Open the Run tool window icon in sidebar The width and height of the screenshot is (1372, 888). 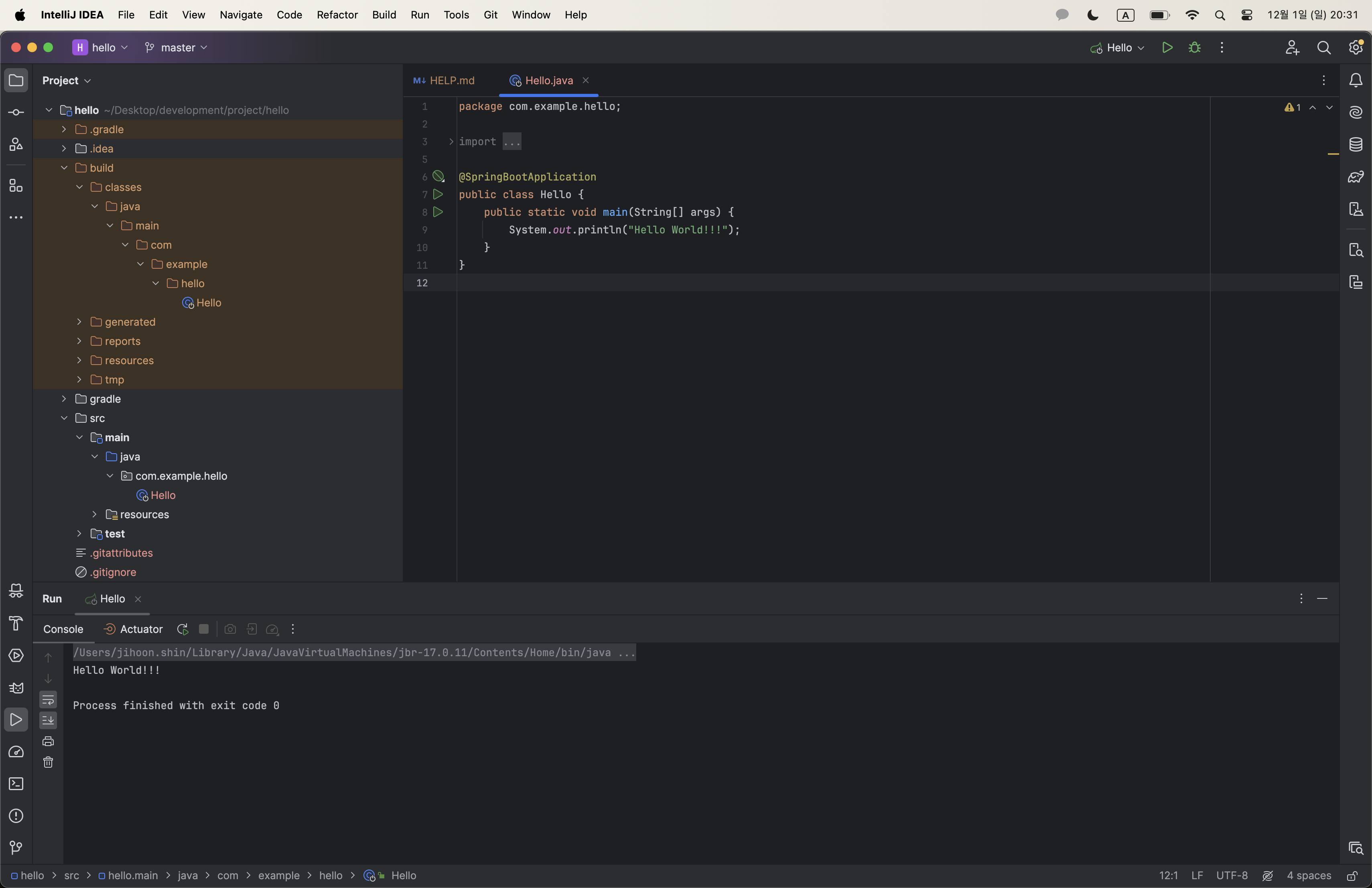16,720
